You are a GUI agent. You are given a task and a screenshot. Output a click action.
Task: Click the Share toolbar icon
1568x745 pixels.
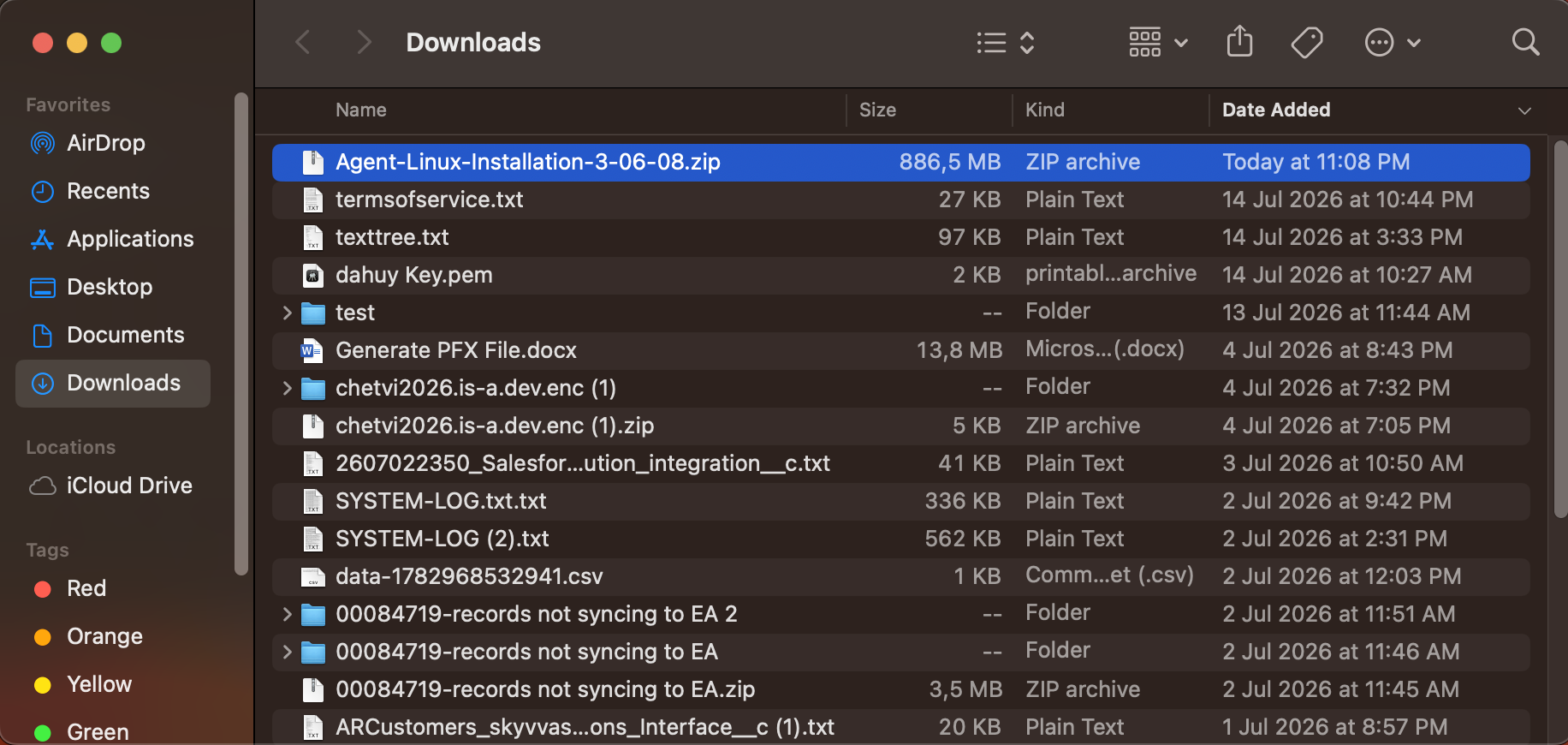pos(1239,42)
